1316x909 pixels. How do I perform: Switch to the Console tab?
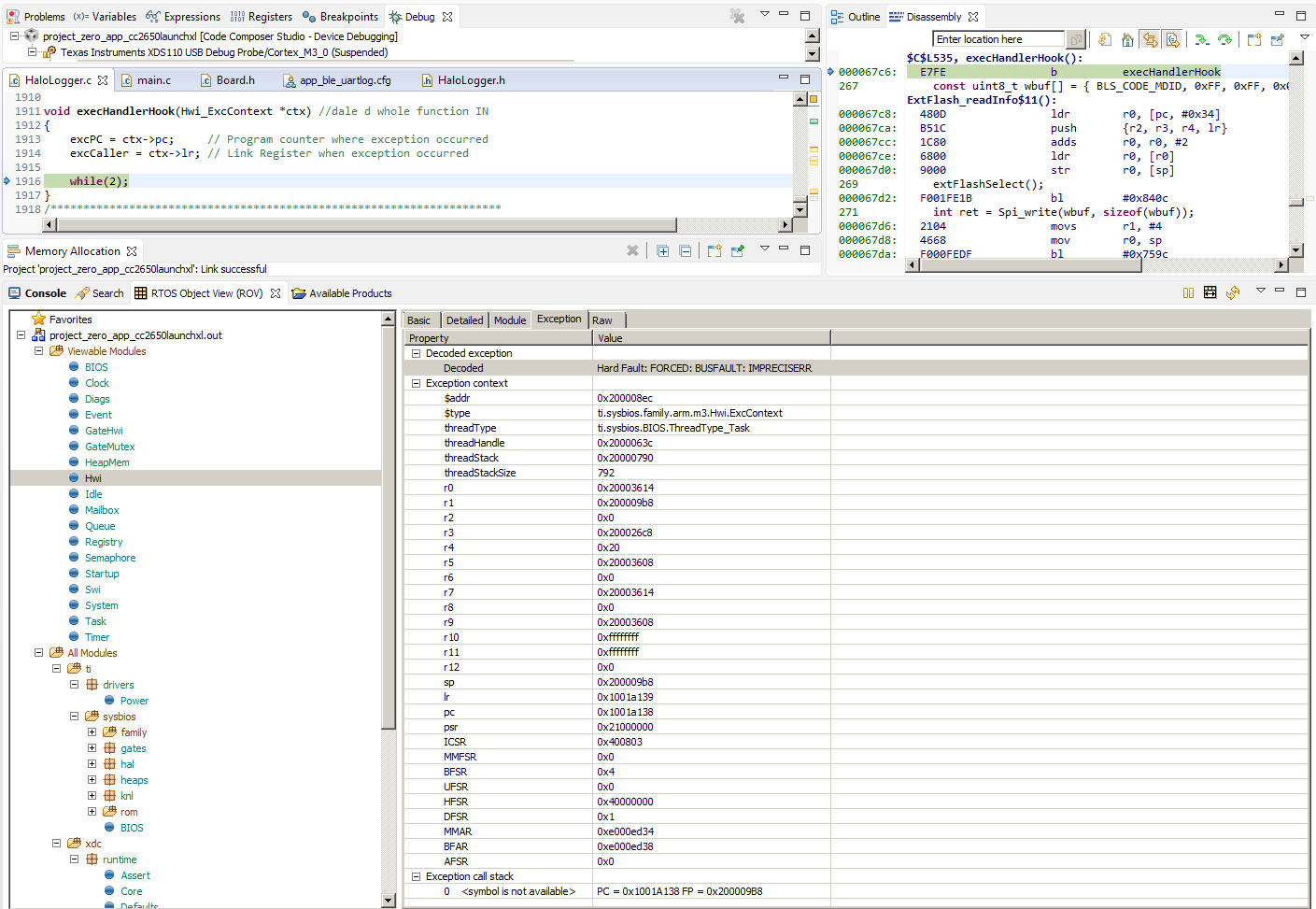(x=37, y=293)
